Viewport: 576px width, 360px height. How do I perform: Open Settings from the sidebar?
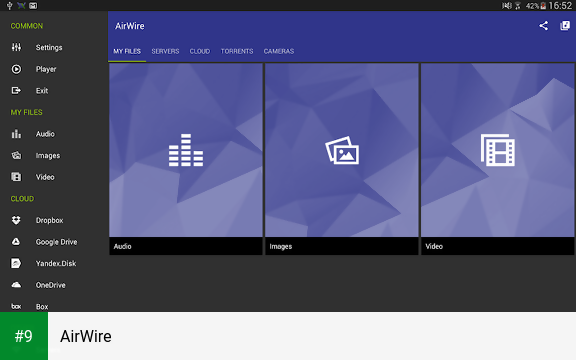point(54,47)
